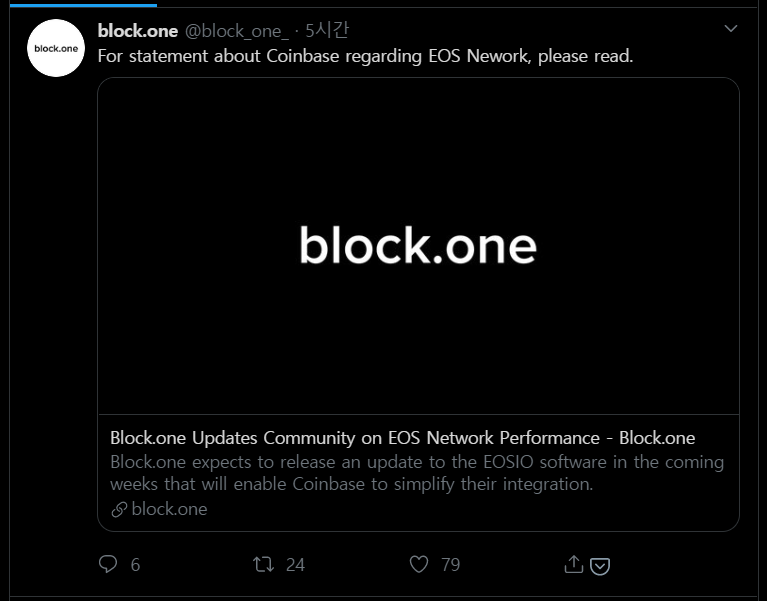This screenshot has height=601, width=767.
Task: Open the share tweet icon
Action: 573,565
